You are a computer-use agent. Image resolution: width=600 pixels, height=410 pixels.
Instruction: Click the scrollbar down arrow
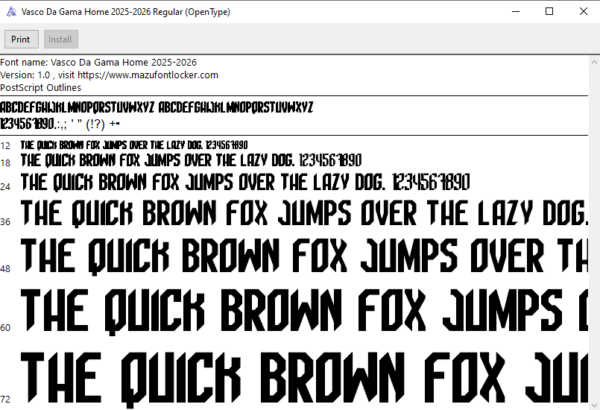click(594, 405)
